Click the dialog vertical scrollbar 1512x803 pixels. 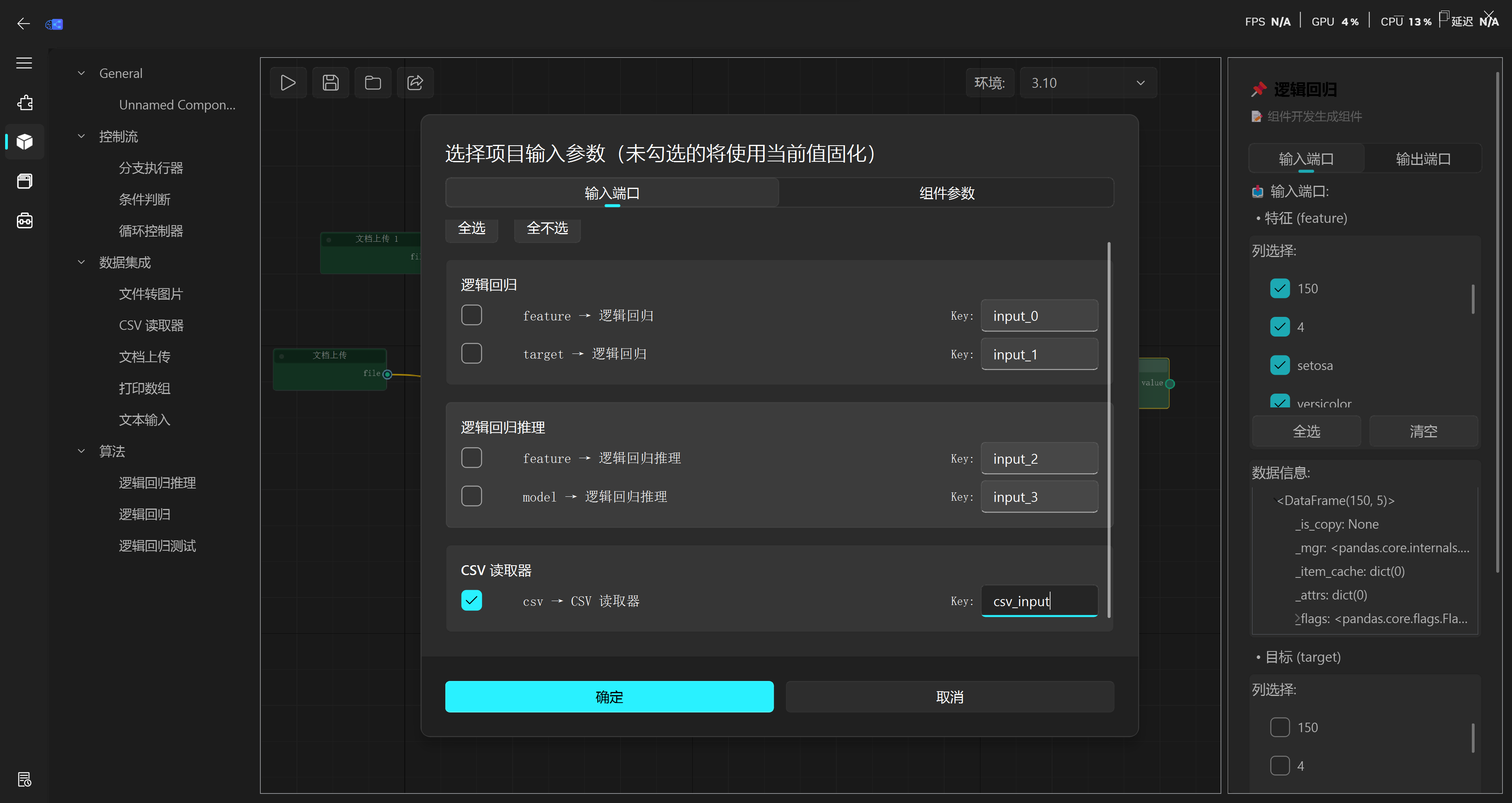(1109, 430)
